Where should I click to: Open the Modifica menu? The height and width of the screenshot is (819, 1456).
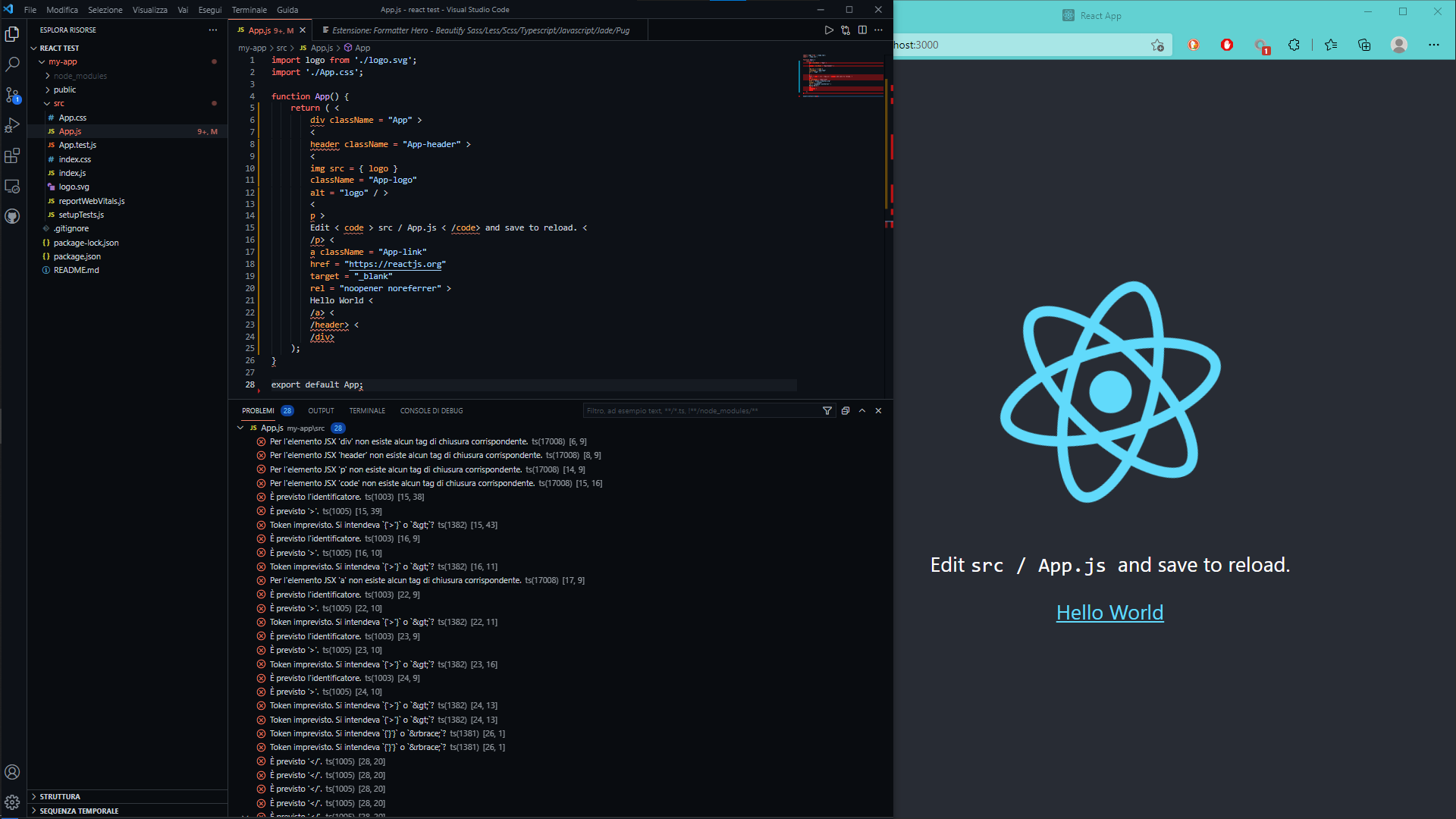pyautogui.click(x=62, y=10)
